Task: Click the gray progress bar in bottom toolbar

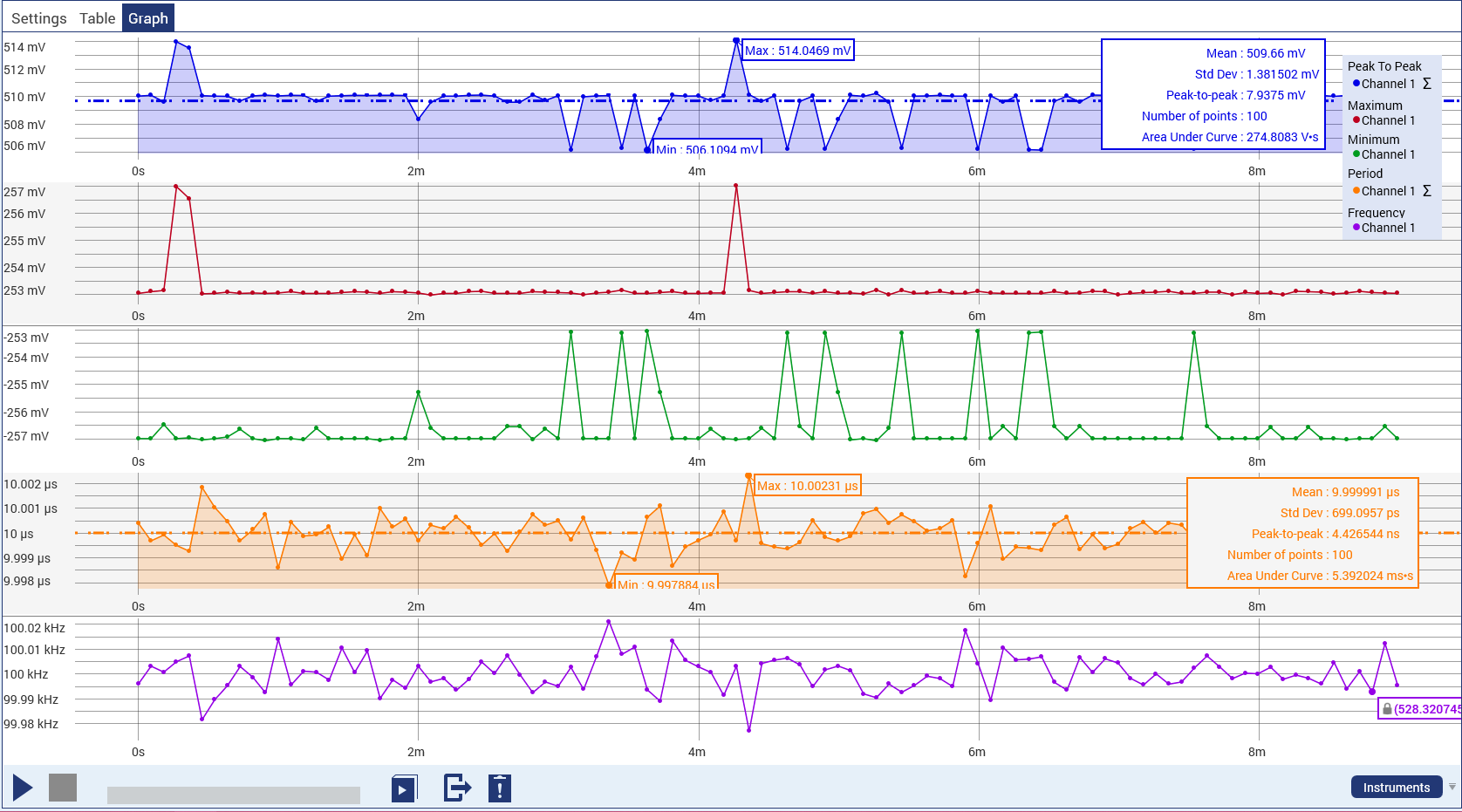Action: (x=233, y=795)
